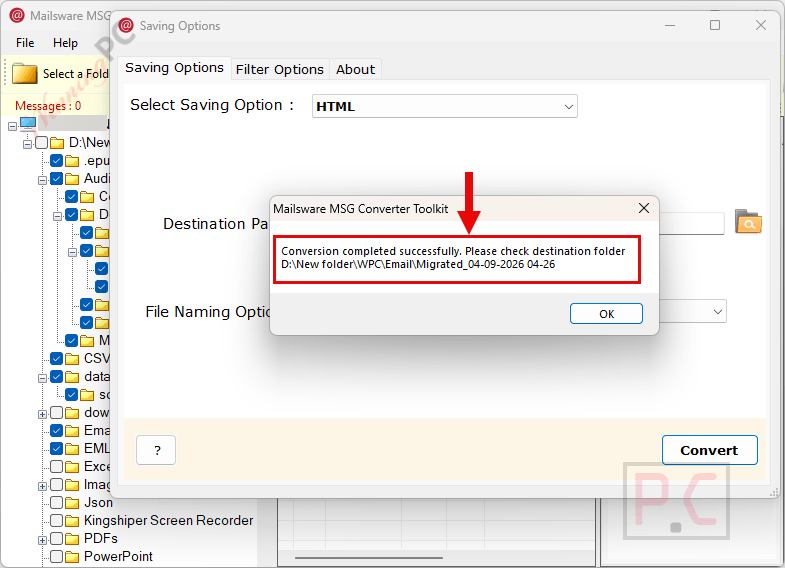Check the Kingshiper Screen Recorder checkbox
The height and width of the screenshot is (568, 785).
click(57, 520)
